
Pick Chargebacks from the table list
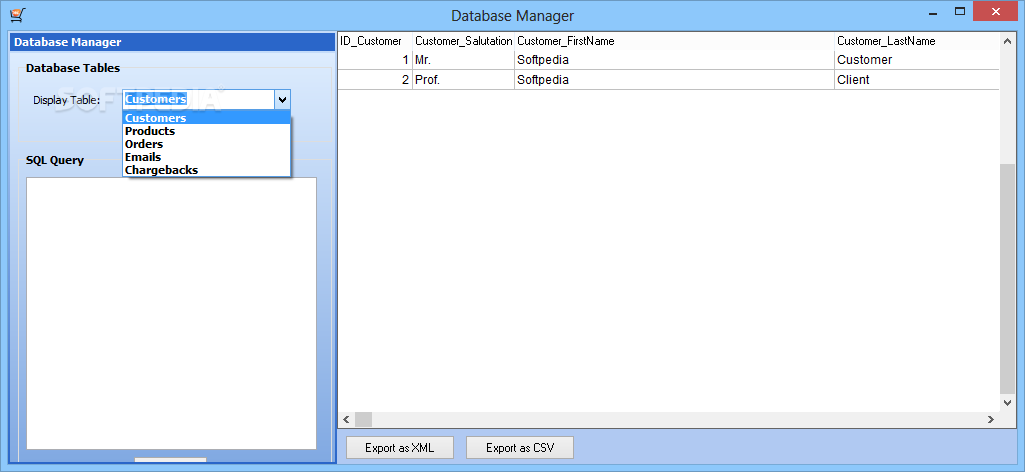click(x=207, y=170)
